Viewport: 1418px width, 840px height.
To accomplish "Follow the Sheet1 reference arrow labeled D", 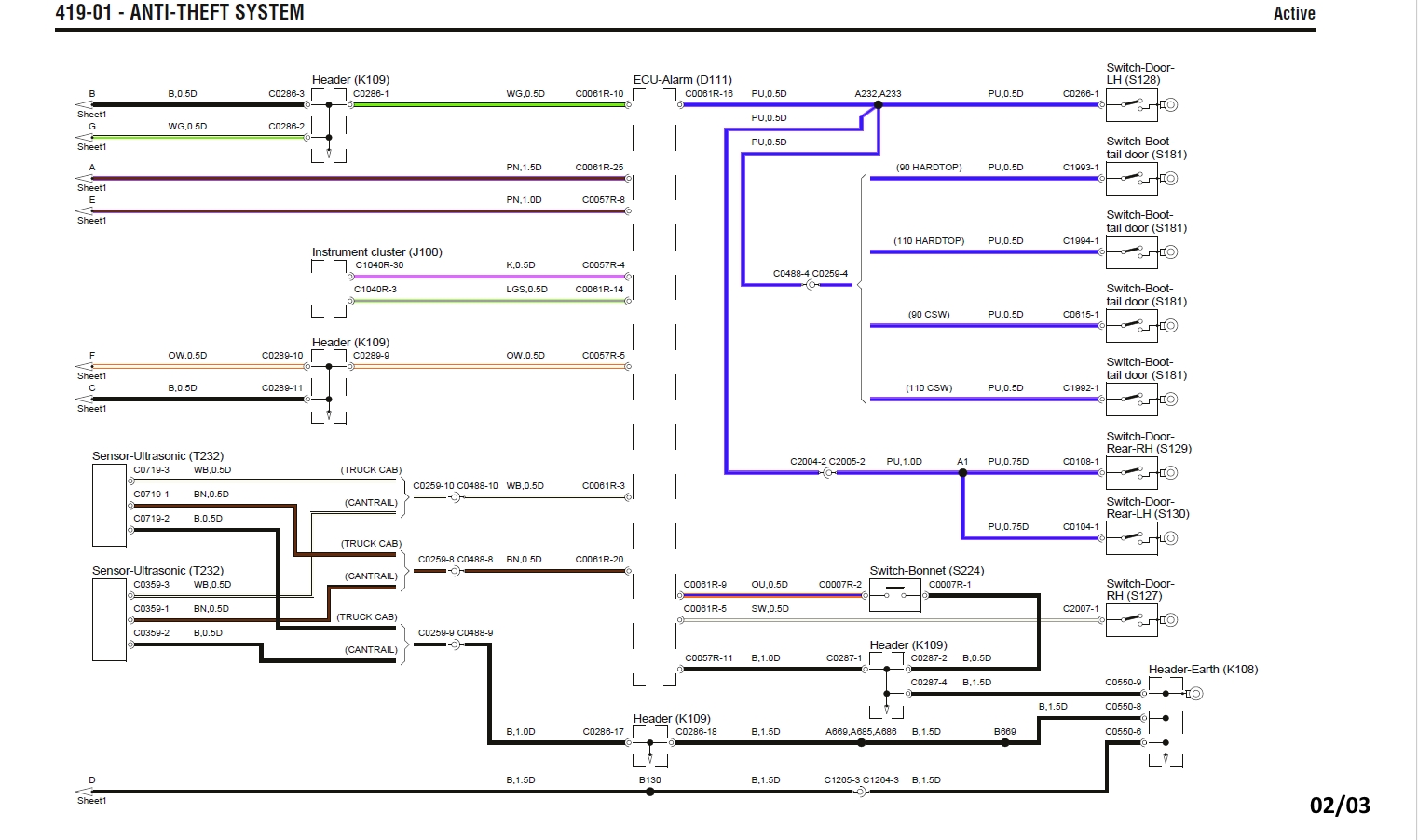I will point(85,792).
